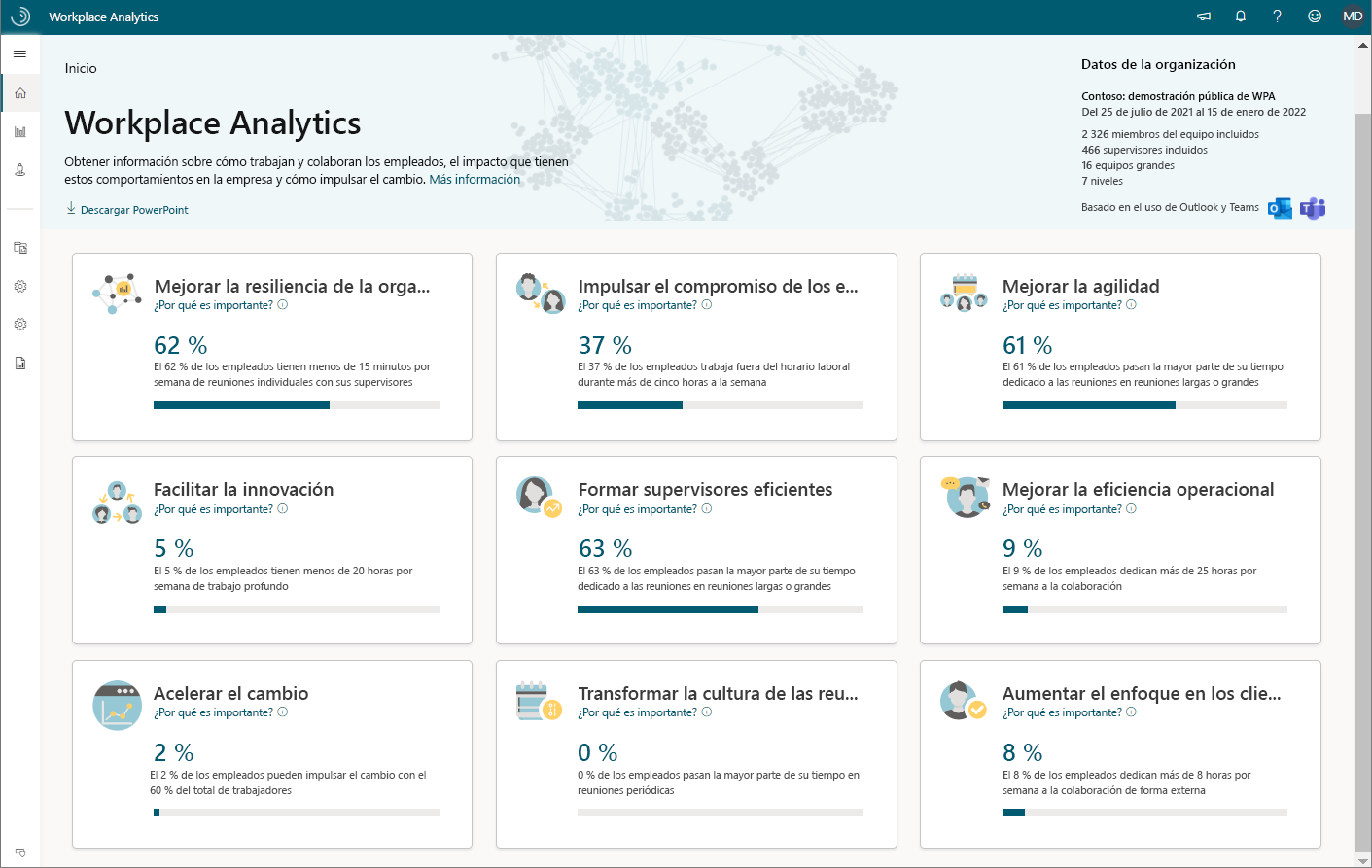Click the info icon under Facilitar la innovación
The image size is (1372, 868).
283,509
